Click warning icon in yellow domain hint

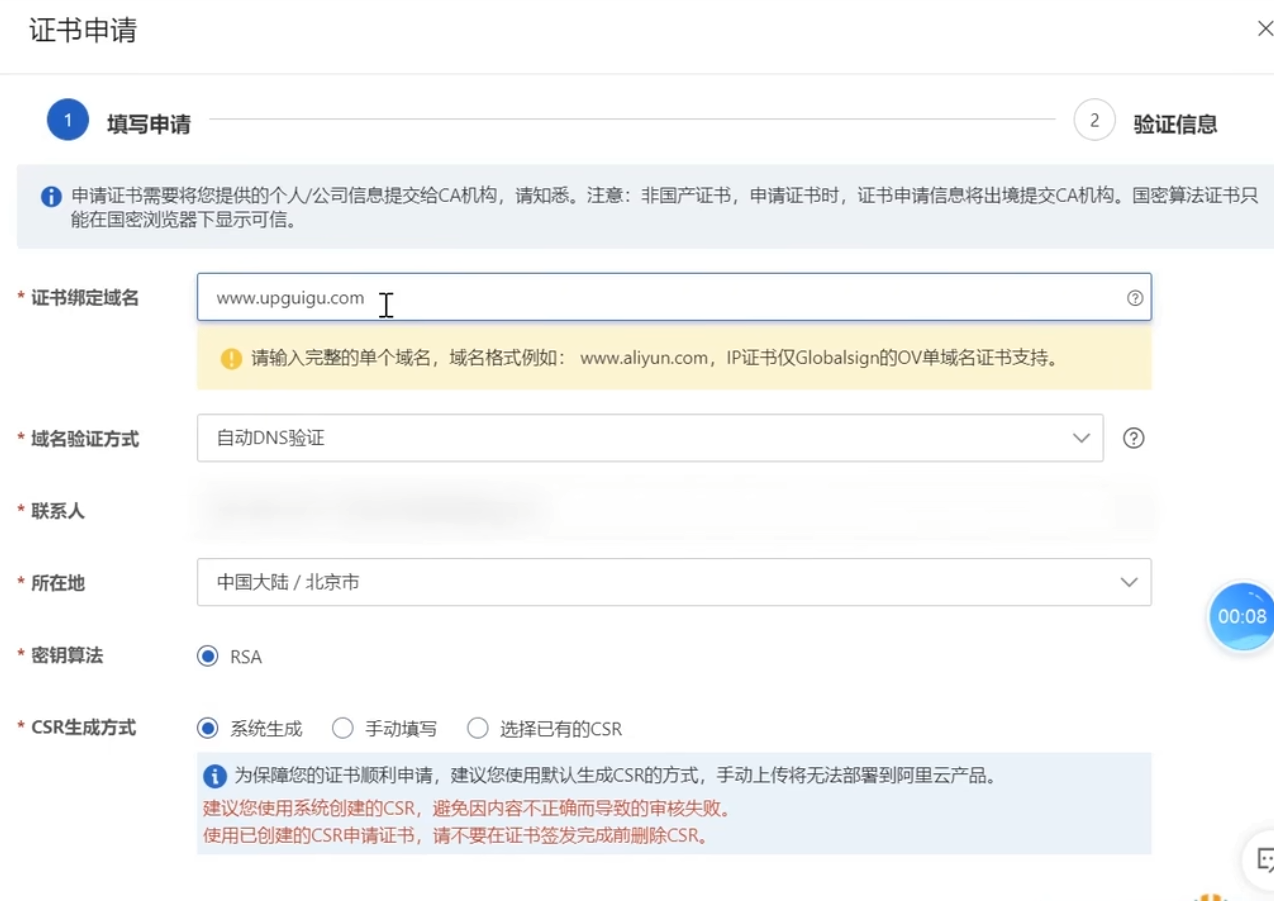pyautogui.click(x=231, y=358)
